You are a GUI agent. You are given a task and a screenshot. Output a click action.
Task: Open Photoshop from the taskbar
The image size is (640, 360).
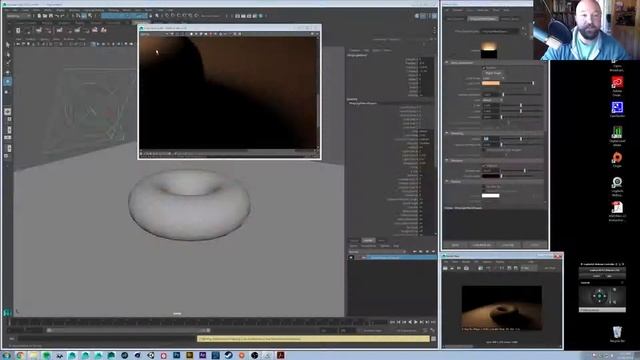click(x=176, y=356)
